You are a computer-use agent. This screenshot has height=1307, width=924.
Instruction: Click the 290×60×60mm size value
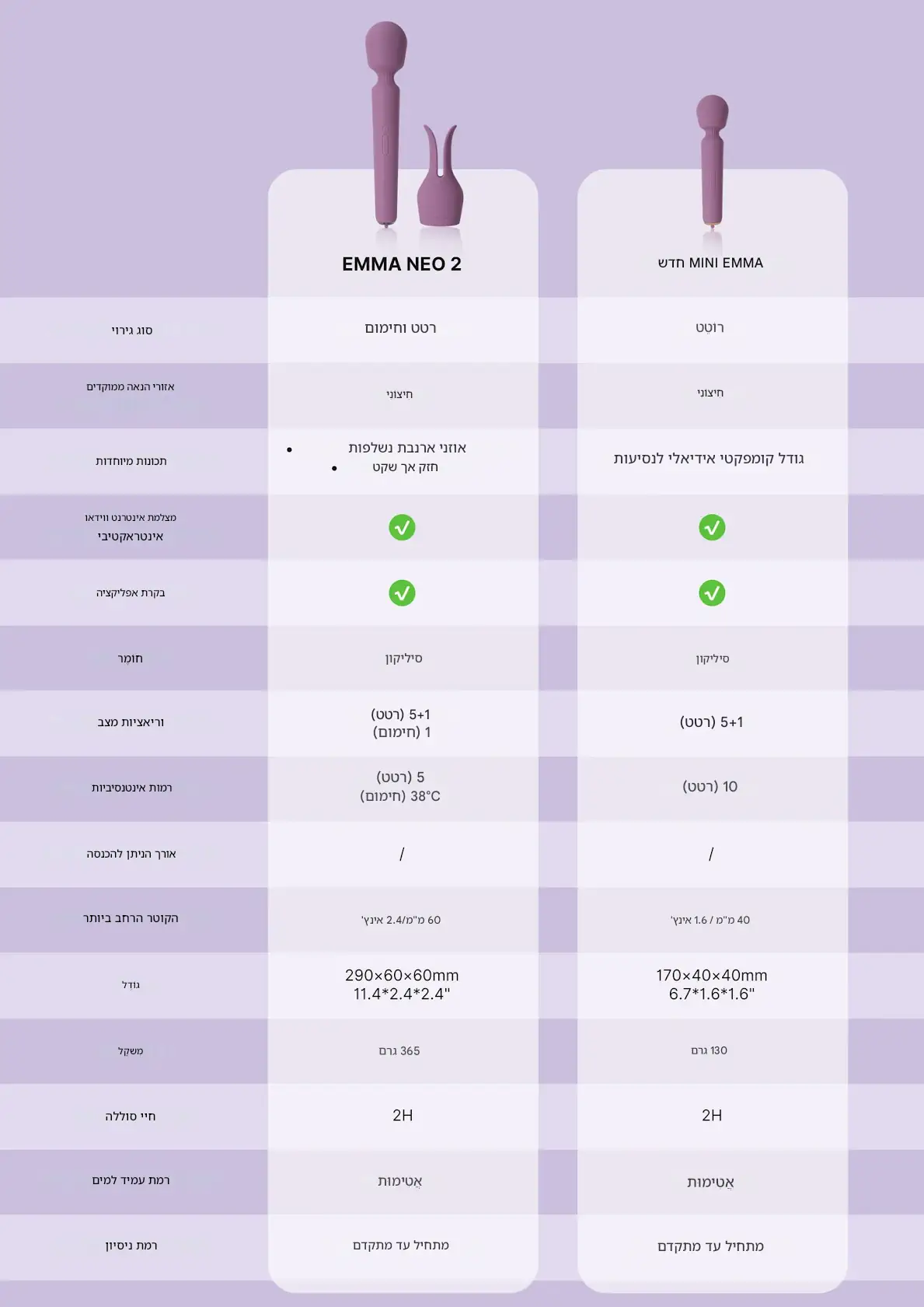click(x=402, y=975)
